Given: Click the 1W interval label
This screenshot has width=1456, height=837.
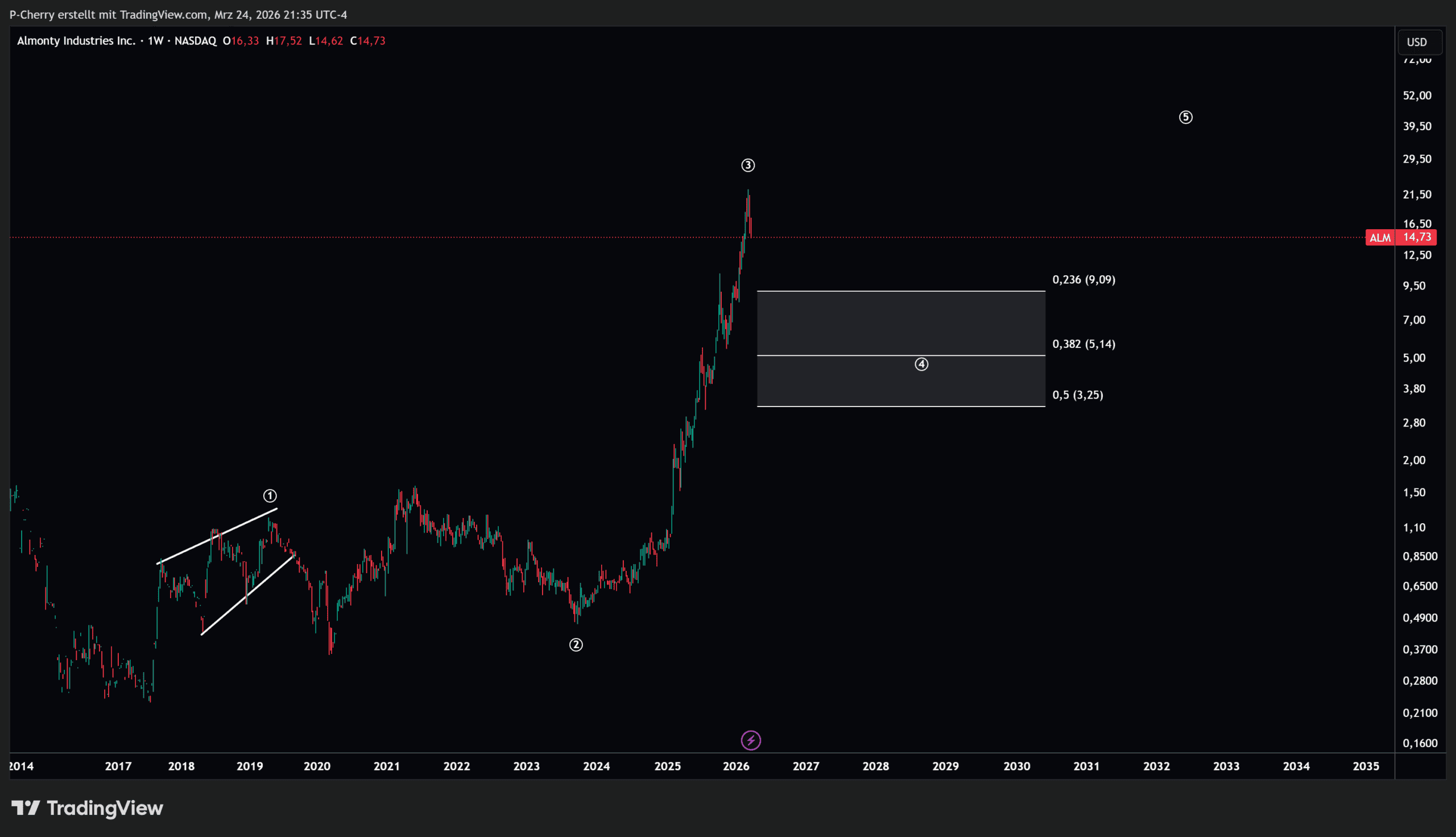Looking at the screenshot, I should pos(155,41).
